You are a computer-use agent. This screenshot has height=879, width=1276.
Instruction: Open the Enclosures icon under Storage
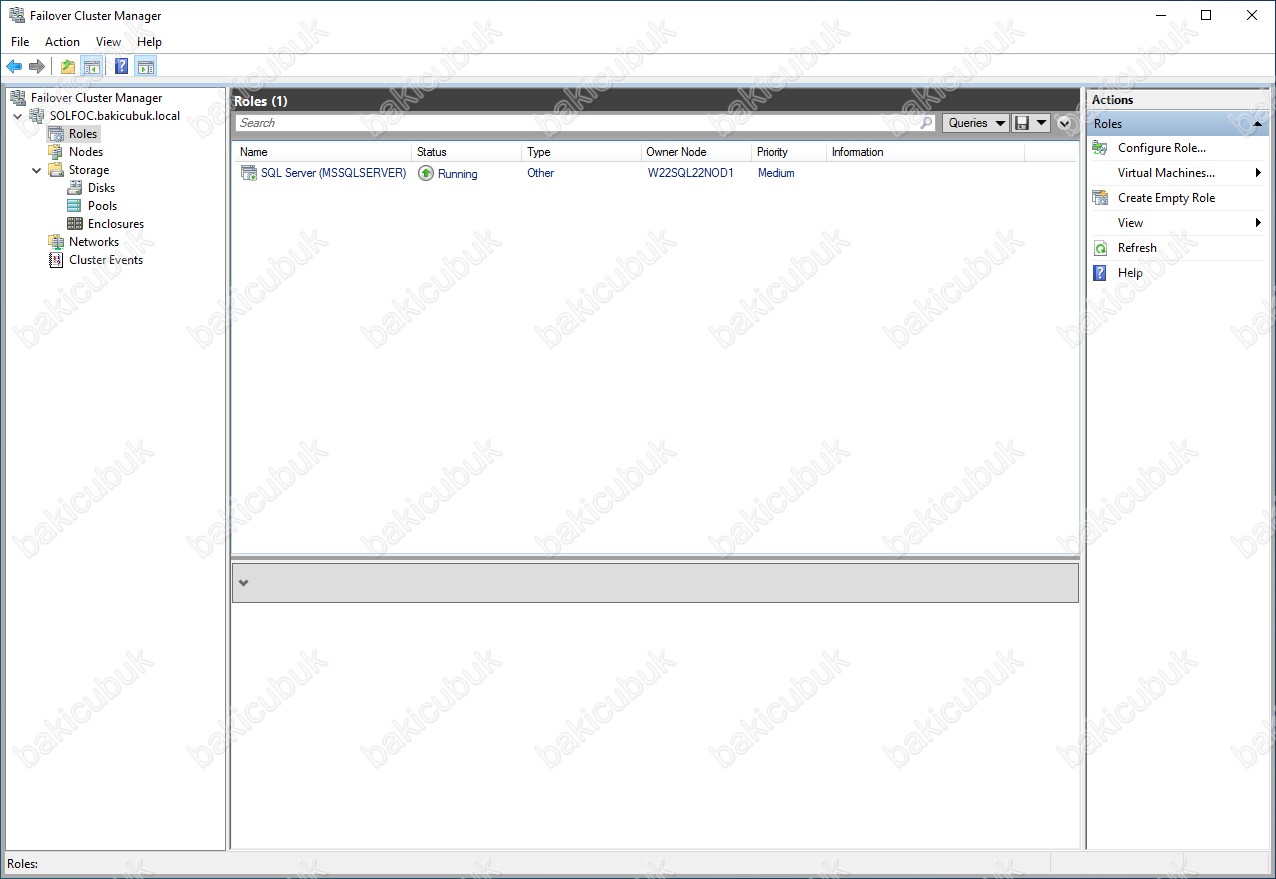tap(75, 224)
